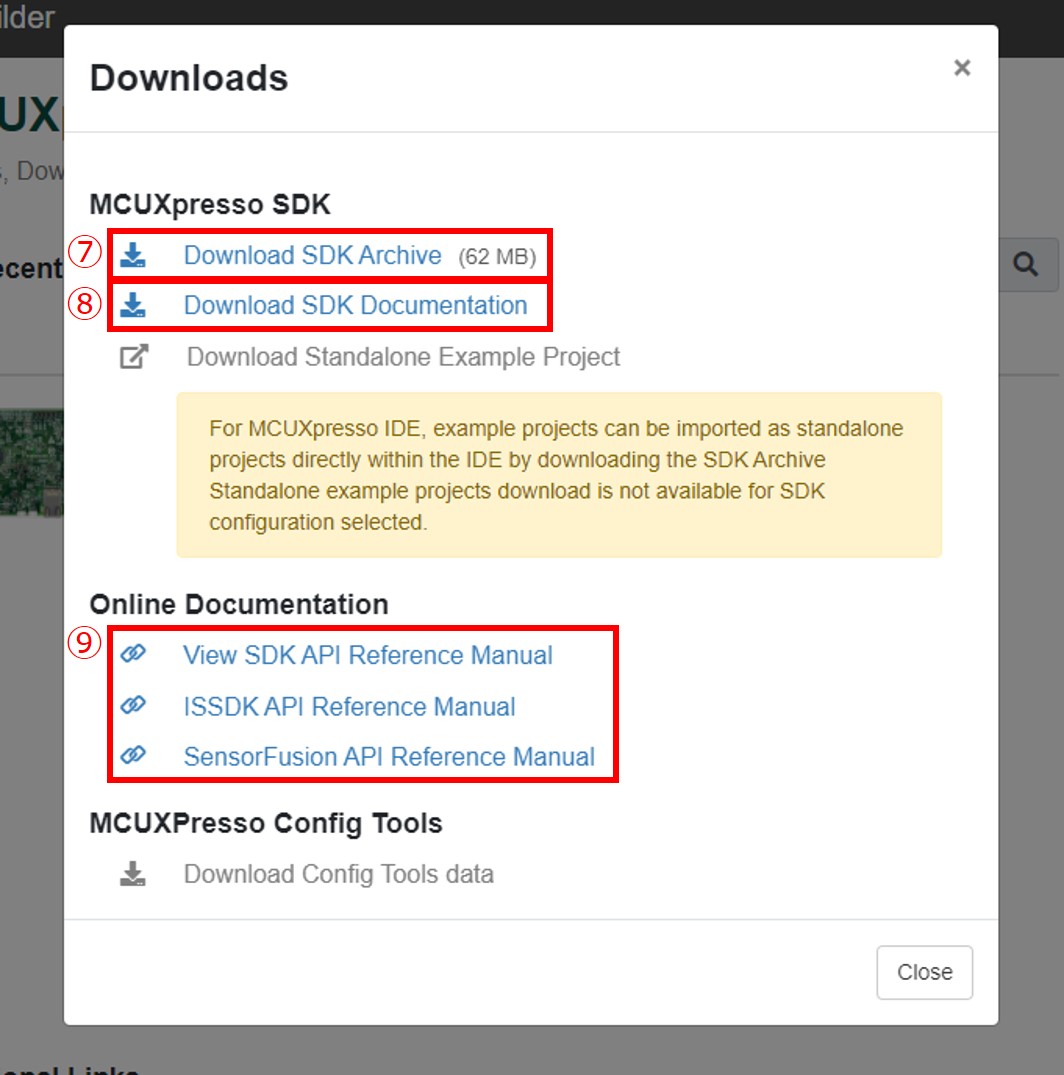Select Download Standalone Example Project
Screen dimensions: 1064x1075
click(403, 356)
